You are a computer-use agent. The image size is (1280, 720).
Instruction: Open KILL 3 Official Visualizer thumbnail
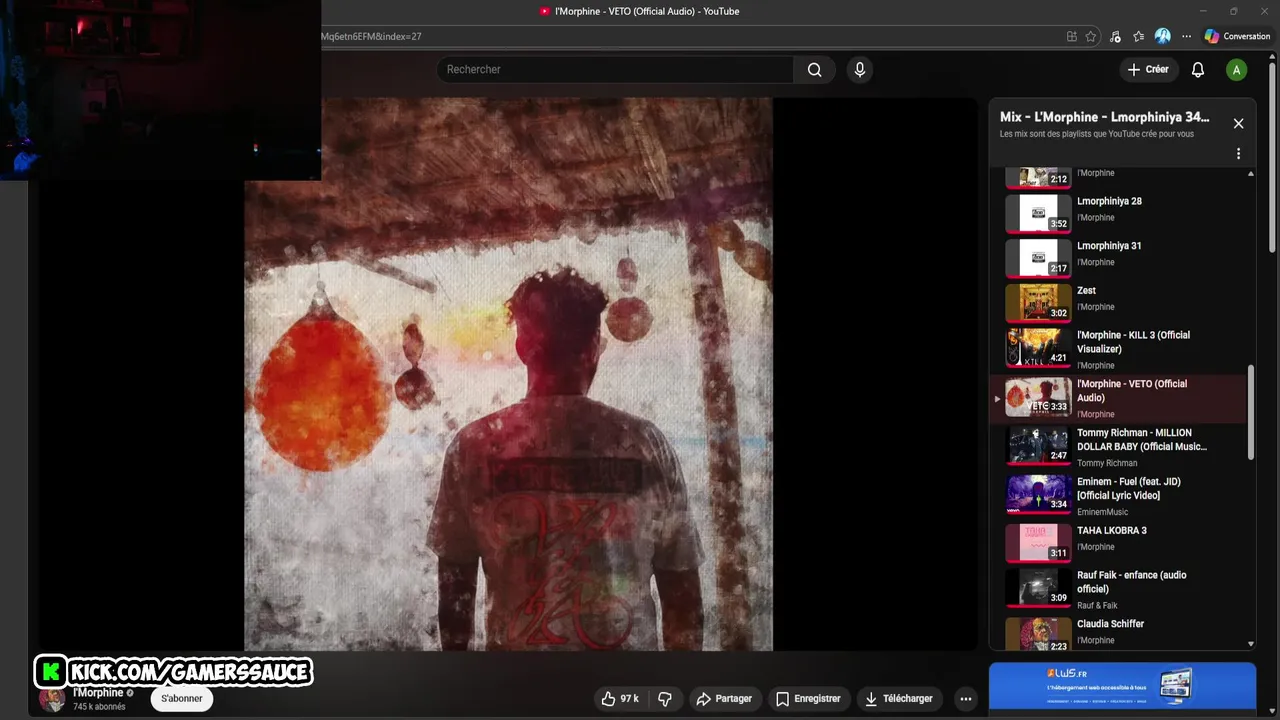(1038, 348)
